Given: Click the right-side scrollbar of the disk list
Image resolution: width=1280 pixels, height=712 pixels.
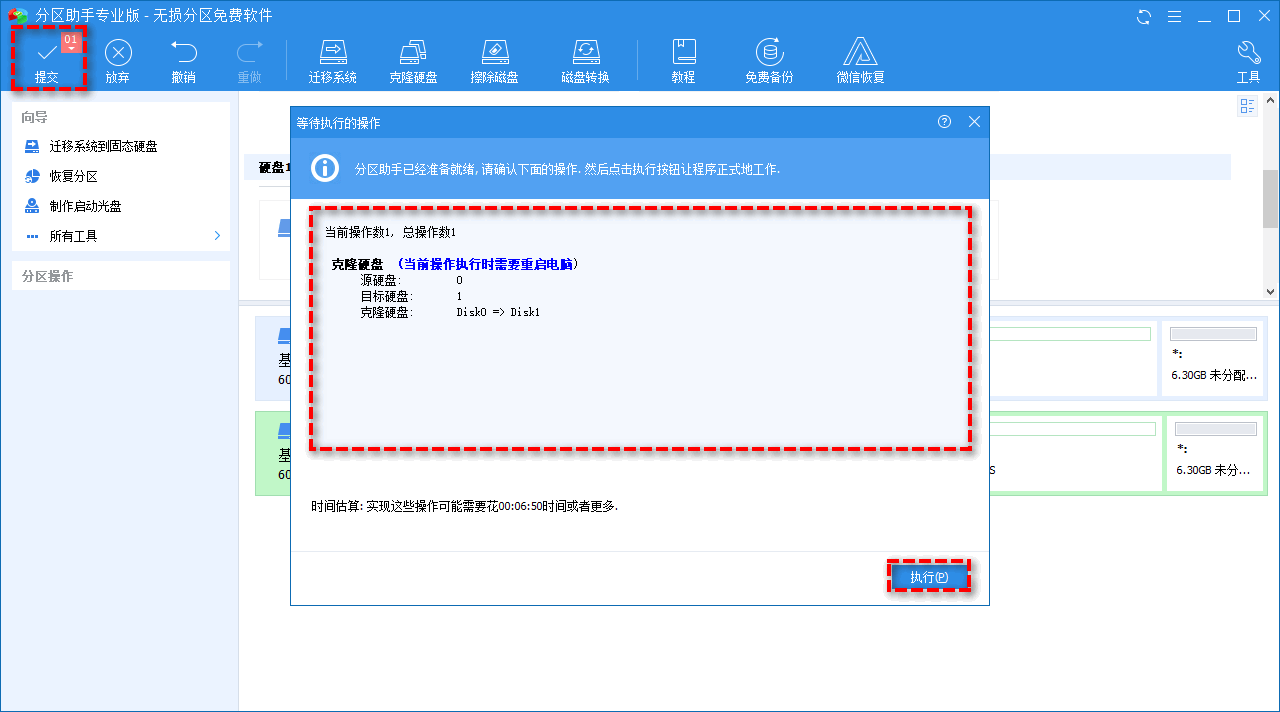Looking at the screenshot, I should click(x=1271, y=200).
